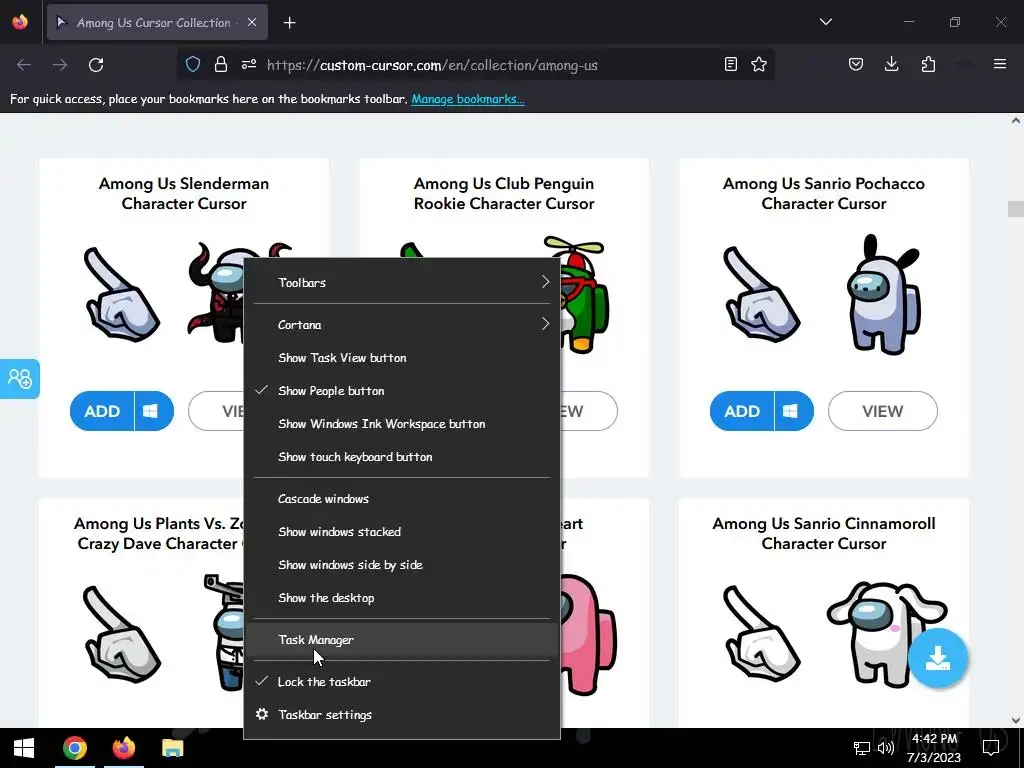Open the tracking protection shield icon
Image resolution: width=1024 pixels, height=768 pixels.
click(x=193, y=64)
